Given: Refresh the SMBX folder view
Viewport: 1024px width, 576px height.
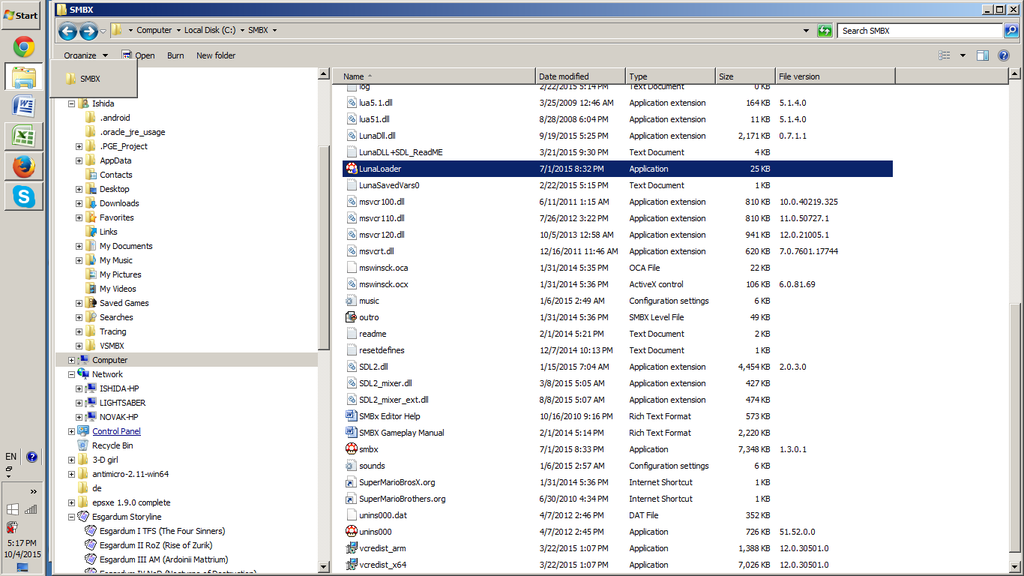Looking at the screenshot, I should [825, 31].
